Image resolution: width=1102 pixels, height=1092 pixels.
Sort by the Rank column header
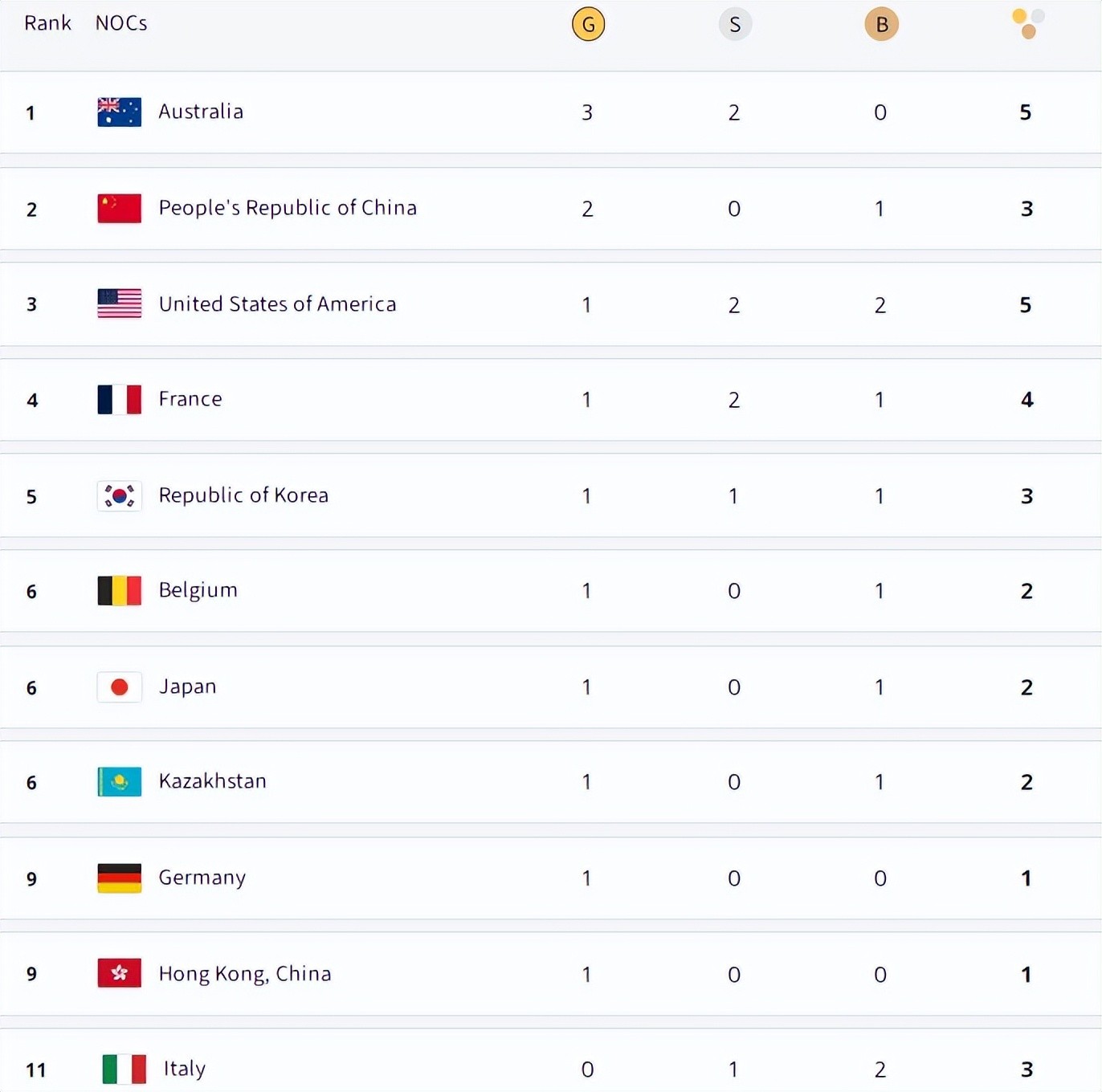point(47,23)
